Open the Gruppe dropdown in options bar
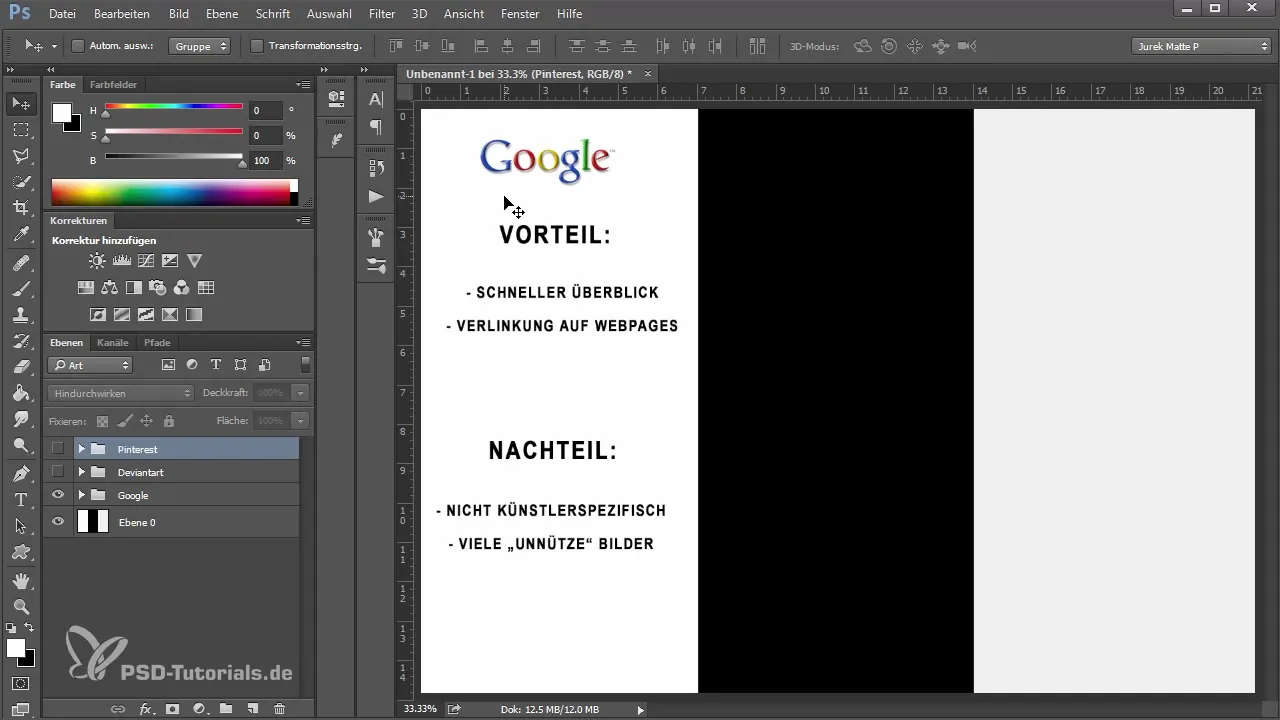The width and height of the screenshot is (1280, 720). point(200,46)
